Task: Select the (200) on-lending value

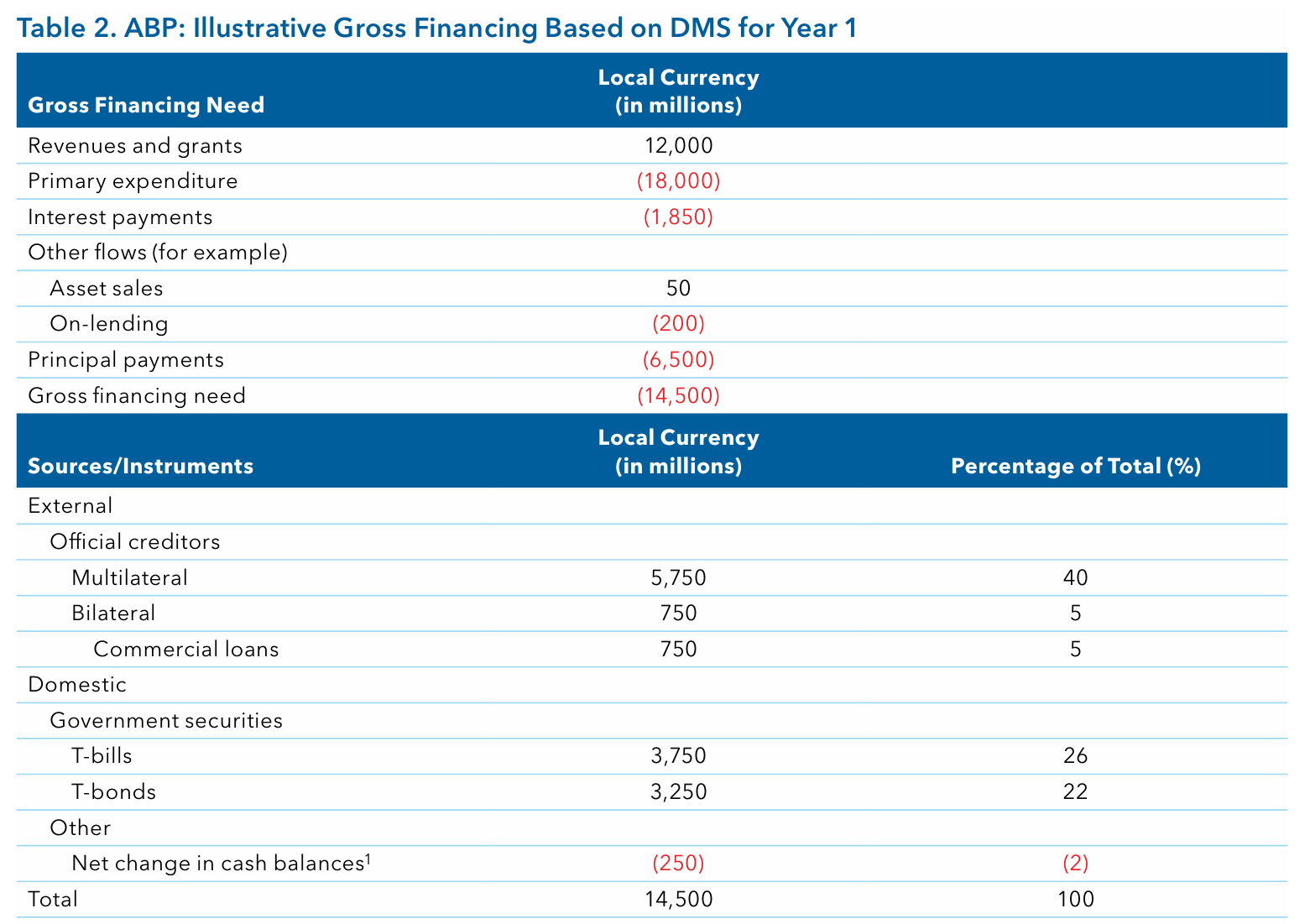Action: pos(678,324)
